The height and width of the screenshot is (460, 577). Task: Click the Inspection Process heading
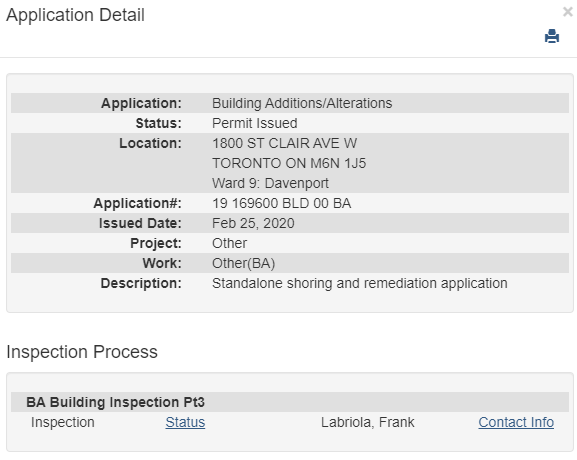pos(82,352)
